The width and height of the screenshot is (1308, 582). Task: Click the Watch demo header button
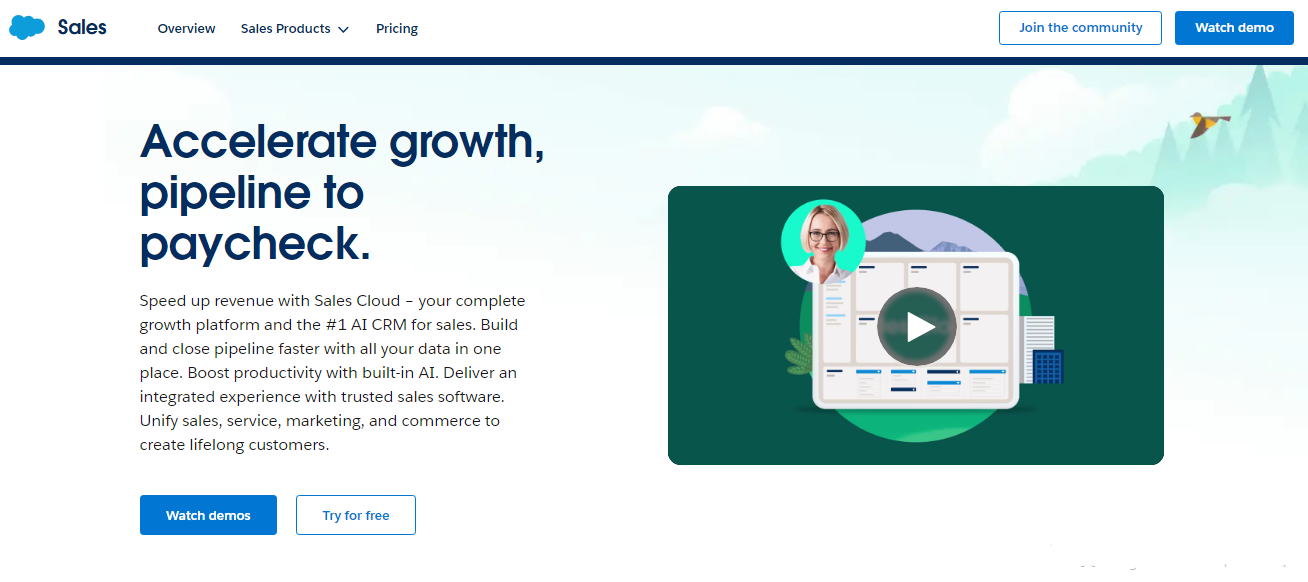(1234, 28)
